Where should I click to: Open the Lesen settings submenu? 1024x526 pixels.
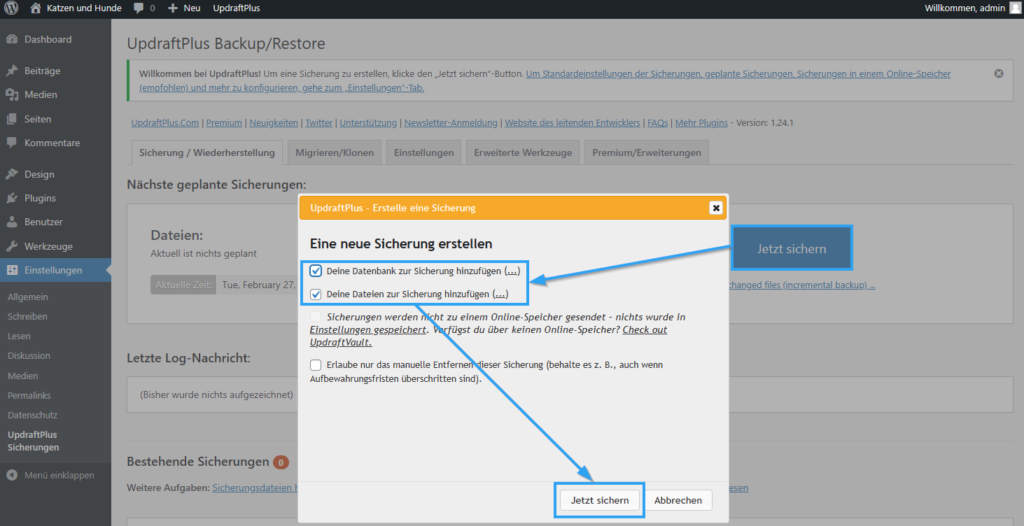click(x=20, y=336)
